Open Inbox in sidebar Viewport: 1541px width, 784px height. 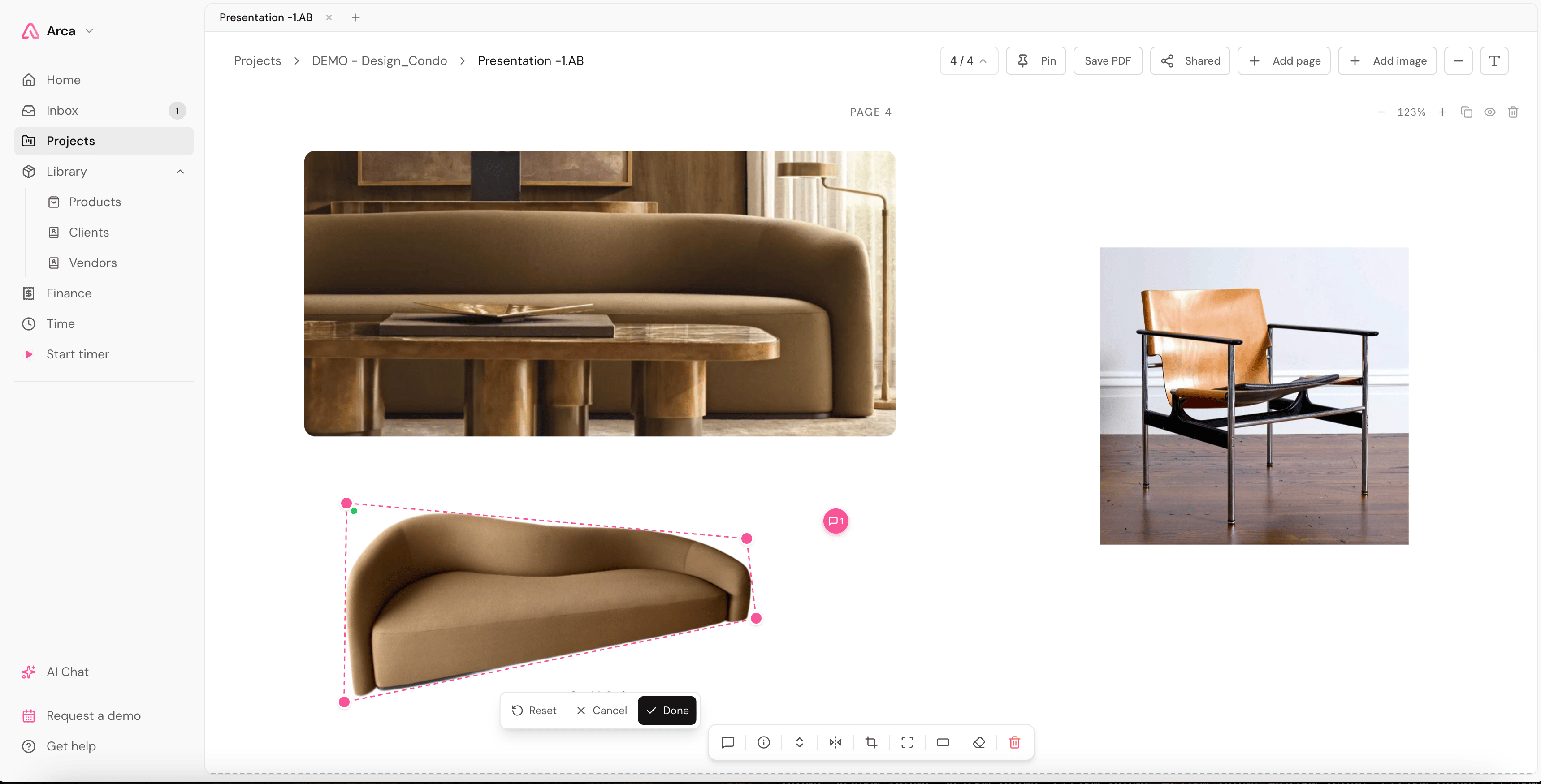tap(104, 111)
